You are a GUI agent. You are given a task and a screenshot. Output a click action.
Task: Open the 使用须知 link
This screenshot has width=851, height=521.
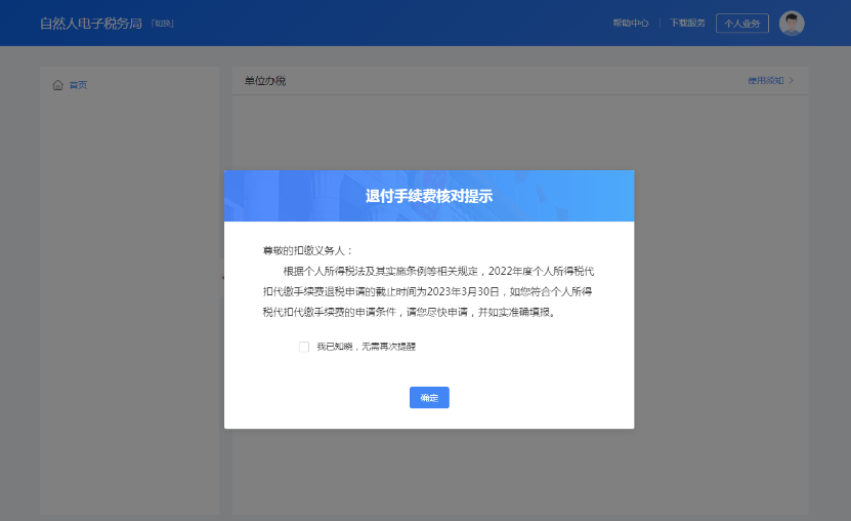(765, 80)
